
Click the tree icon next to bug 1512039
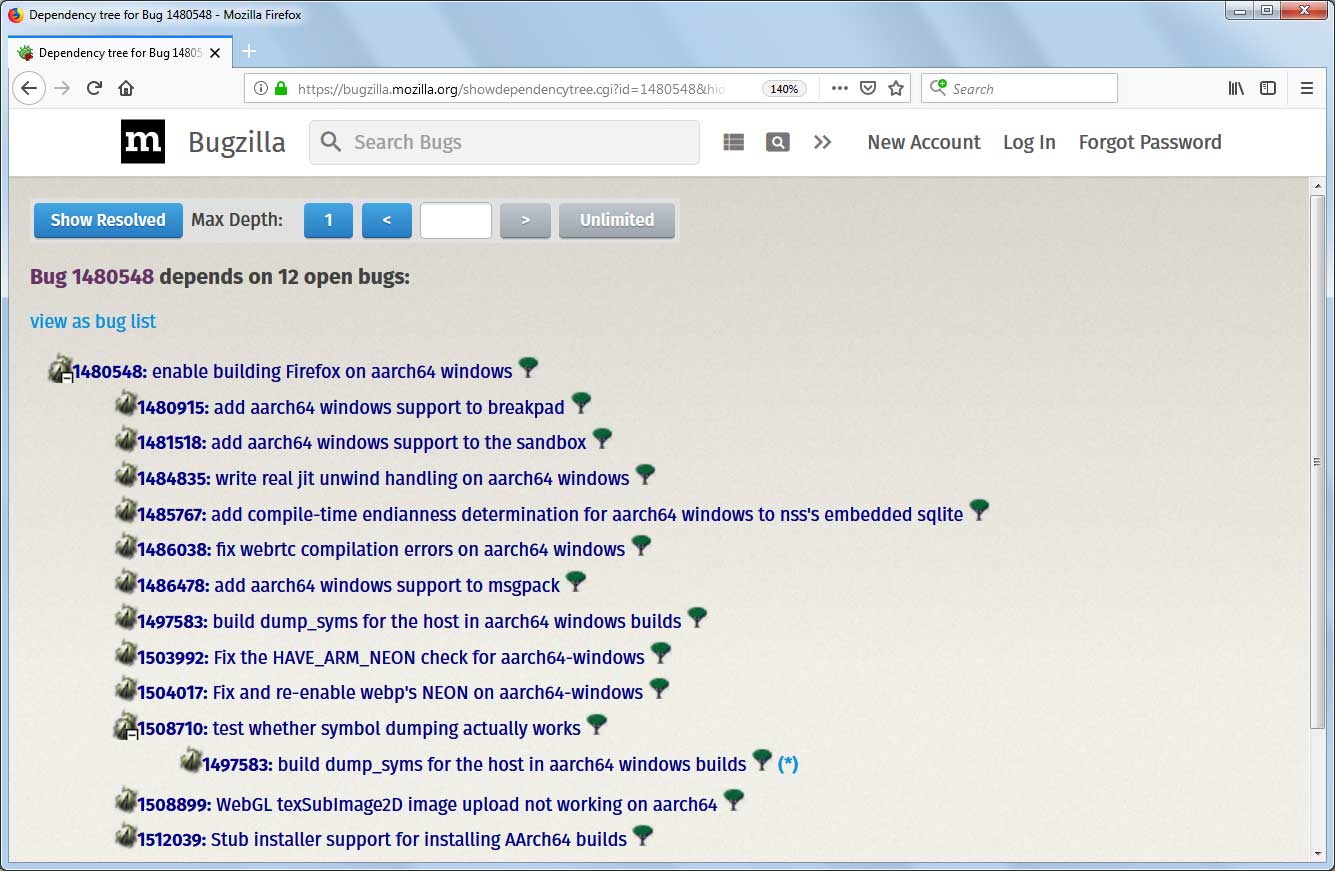pyautogui.click(x=643, y=836)
